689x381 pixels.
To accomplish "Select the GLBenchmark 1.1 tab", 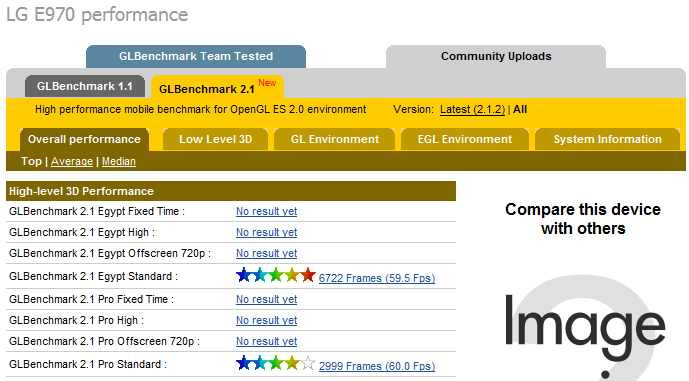I will coord(85,86).
